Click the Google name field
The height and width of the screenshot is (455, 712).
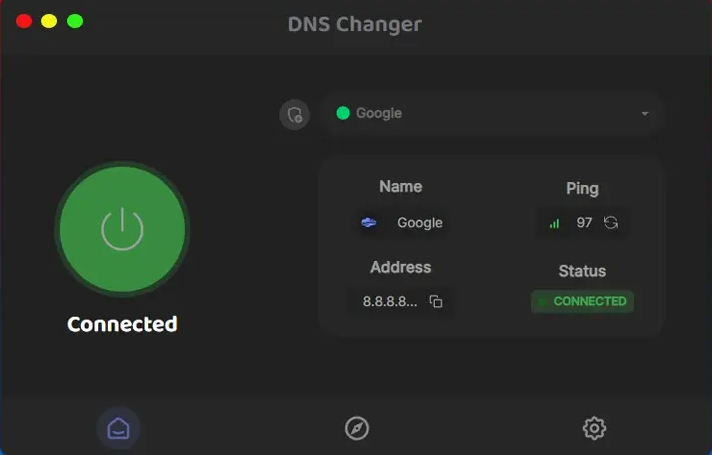[419, 223]
